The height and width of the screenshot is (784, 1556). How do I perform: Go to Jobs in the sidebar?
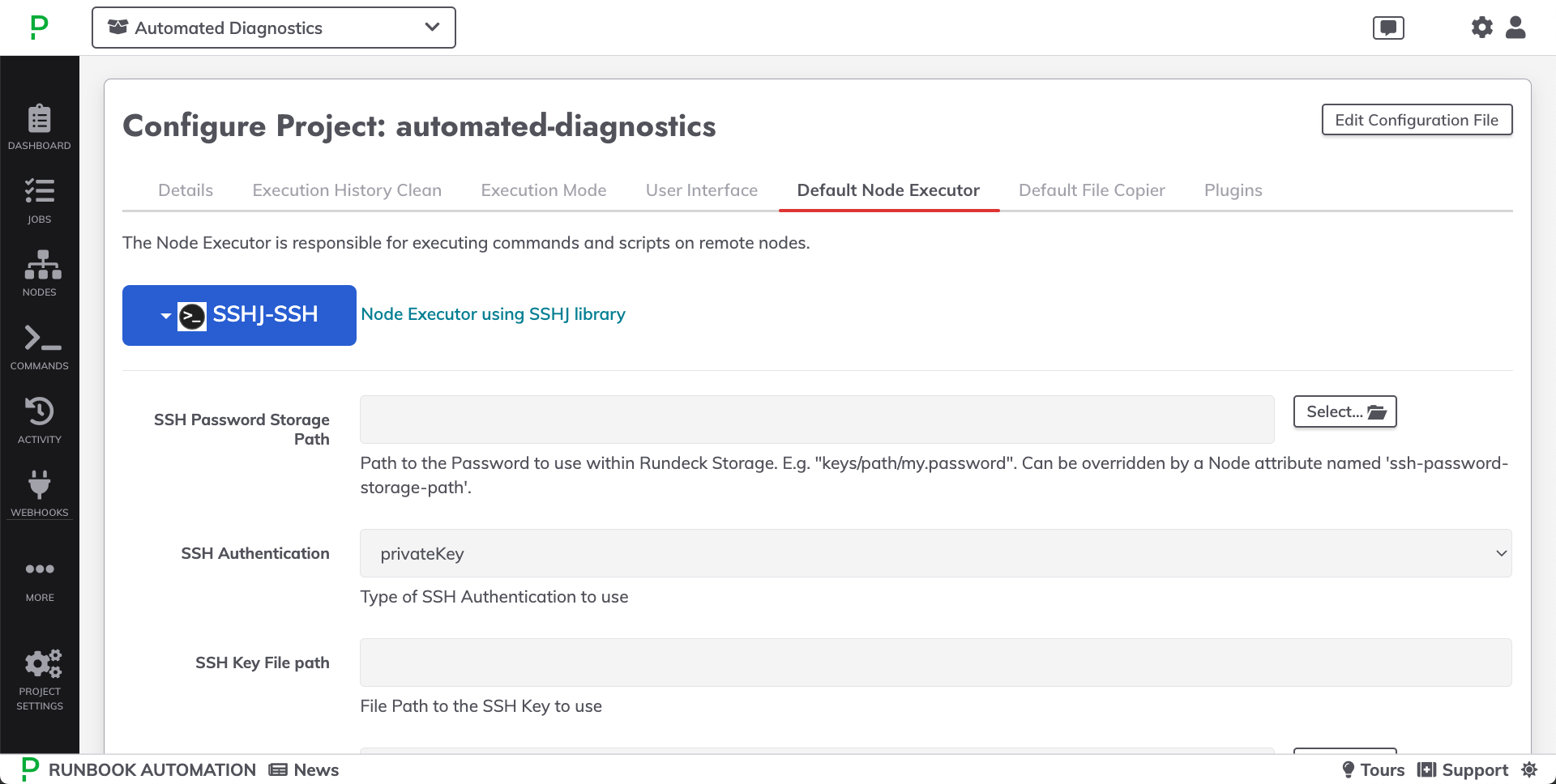tap(40, 201)
